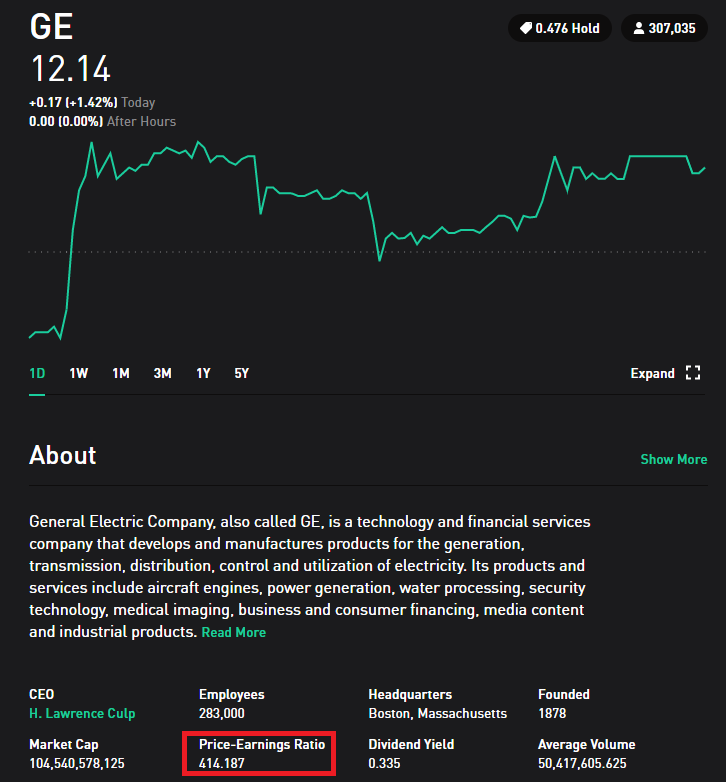This screenshot has width=726, height=782.
Task: Click the GE ticker heading
Action: click(x=51, y=26)
